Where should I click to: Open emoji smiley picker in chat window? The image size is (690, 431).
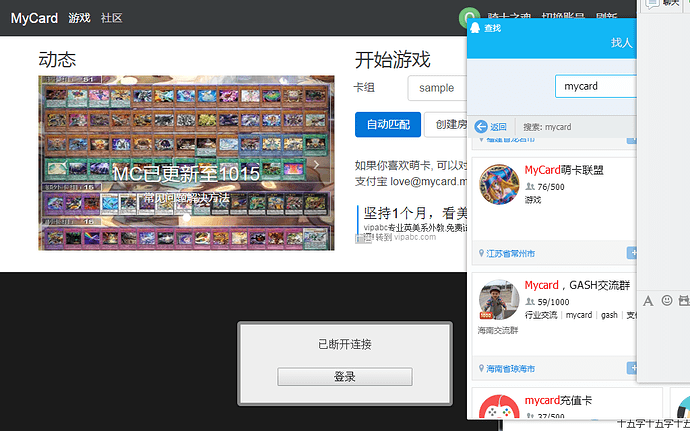[x=667, y=301]
